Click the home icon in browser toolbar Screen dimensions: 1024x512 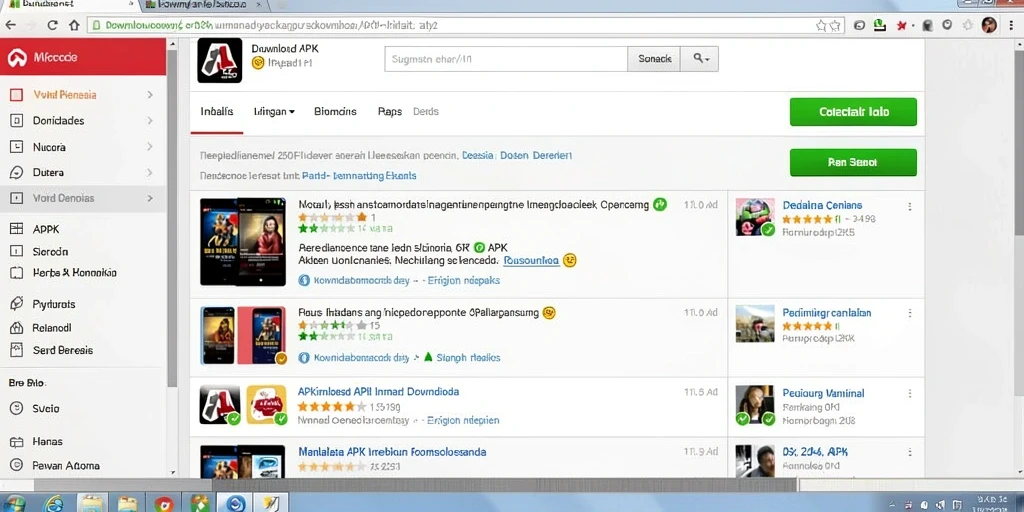tap(74, 25)
